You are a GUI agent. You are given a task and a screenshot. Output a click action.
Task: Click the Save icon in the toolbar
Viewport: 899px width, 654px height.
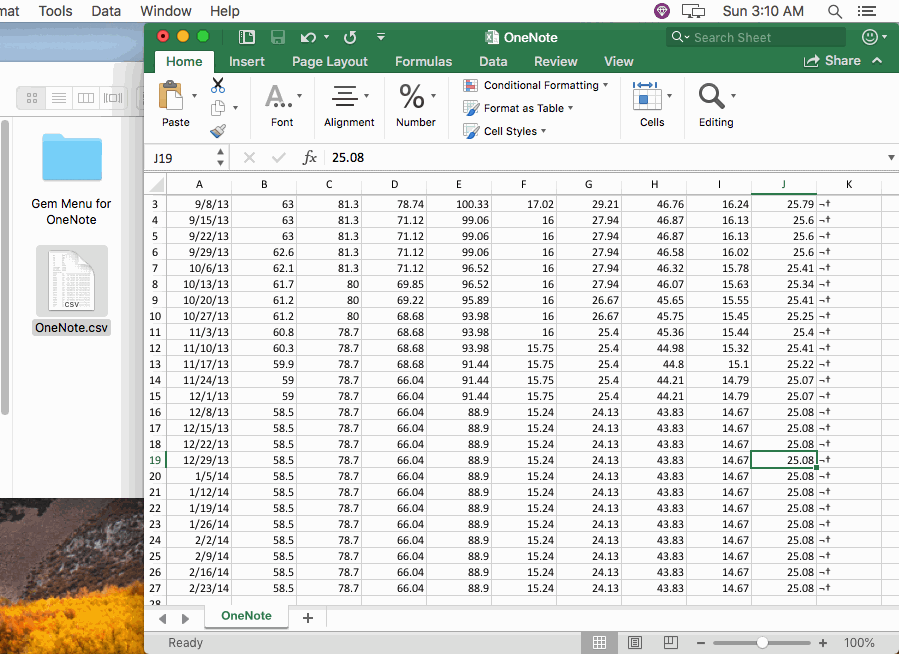277,36
